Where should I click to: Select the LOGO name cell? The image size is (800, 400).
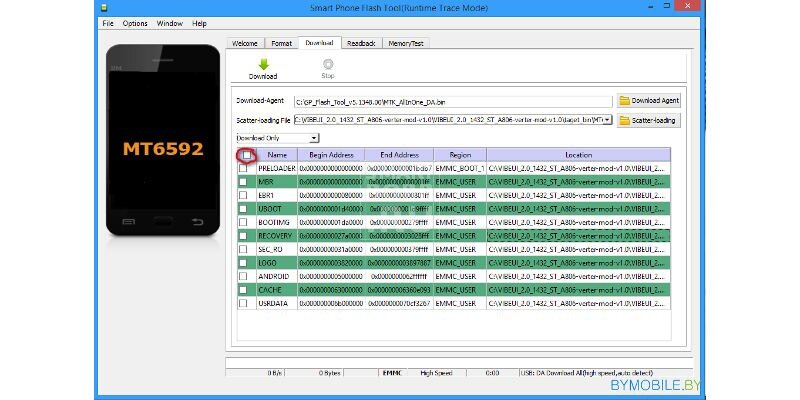click(x=277, y=263)
